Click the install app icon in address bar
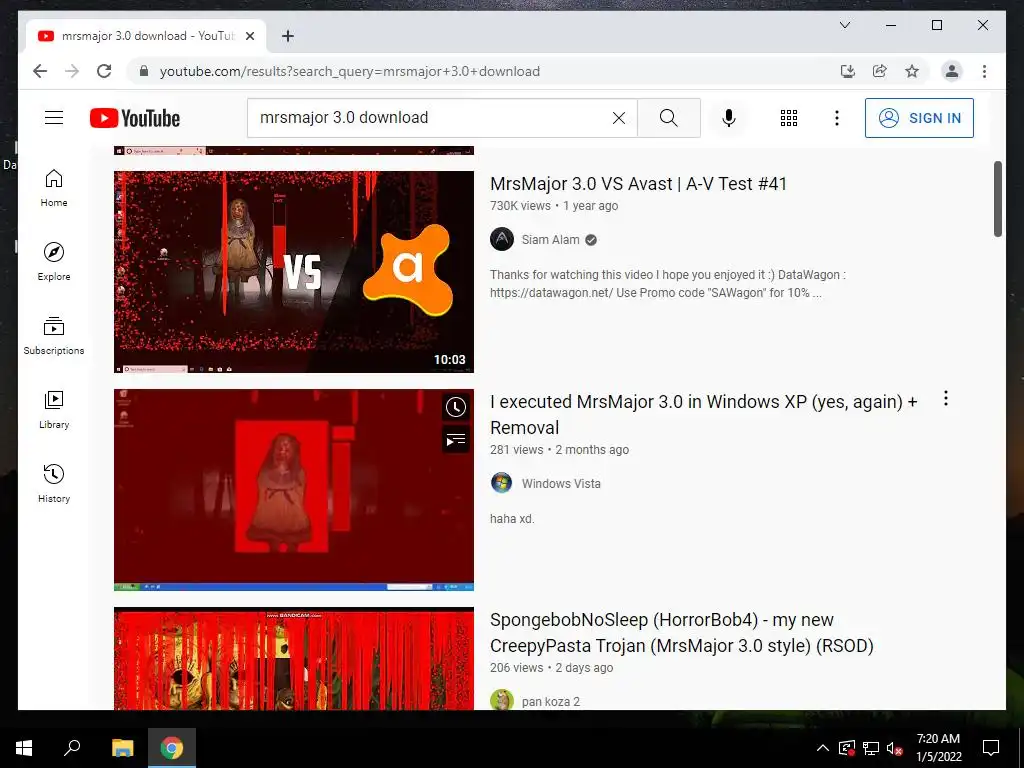 848,71
